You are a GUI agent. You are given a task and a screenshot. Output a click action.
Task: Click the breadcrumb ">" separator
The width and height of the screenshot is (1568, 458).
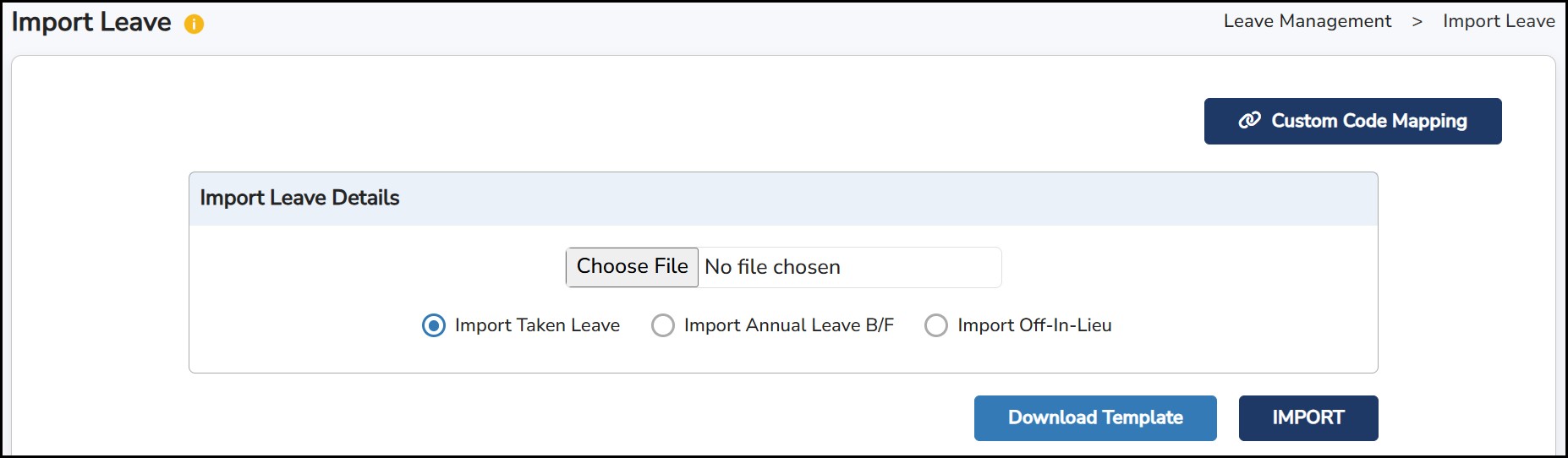[x=1417, y=22]
